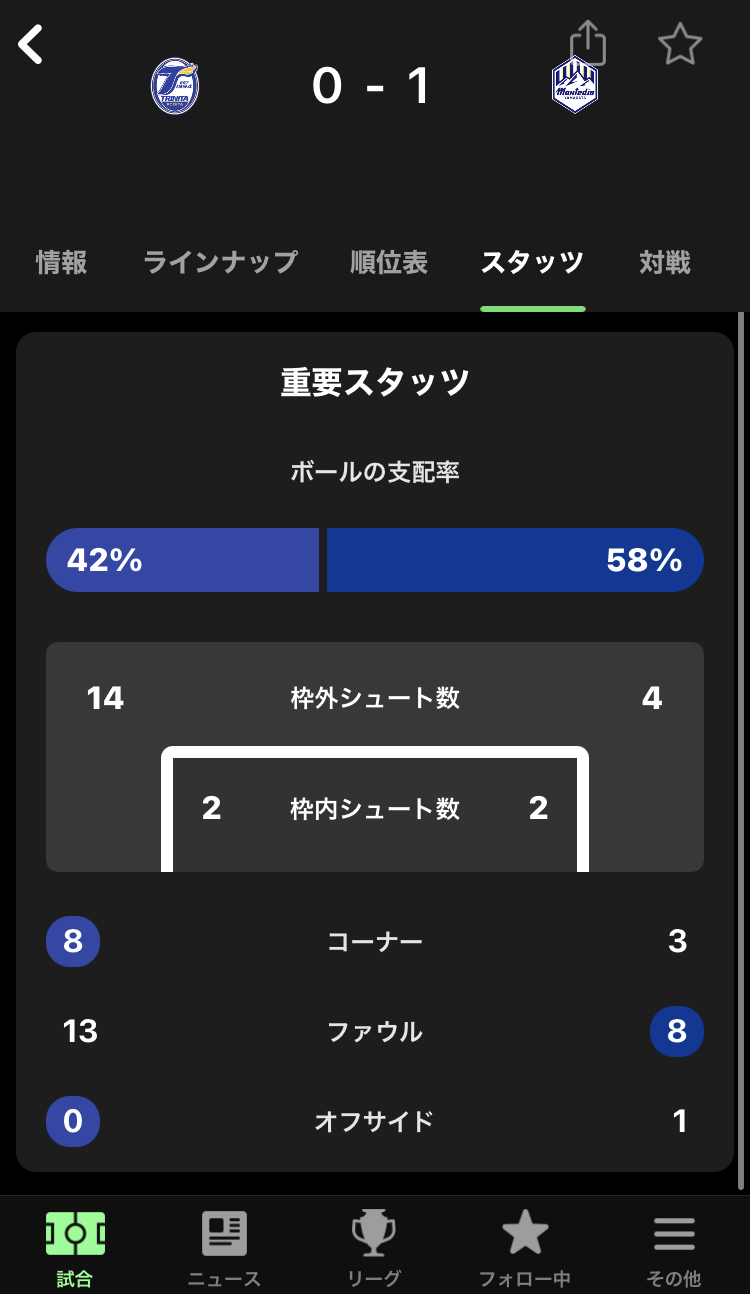Show the フォロー中 following section
750x1294 pixels.
tap(524, 1246)
